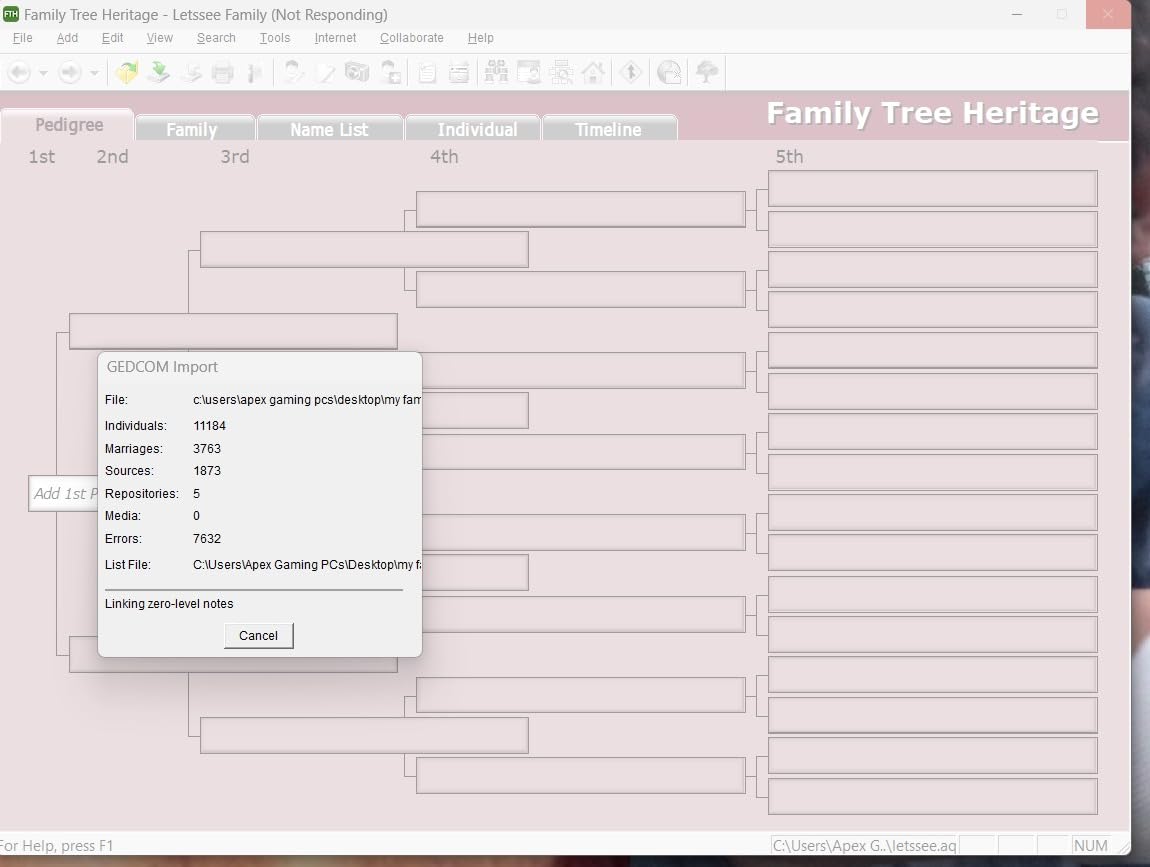Click the descendant tree chart icon
This screenshot has height=867, width=1150.
coord(561,72)
